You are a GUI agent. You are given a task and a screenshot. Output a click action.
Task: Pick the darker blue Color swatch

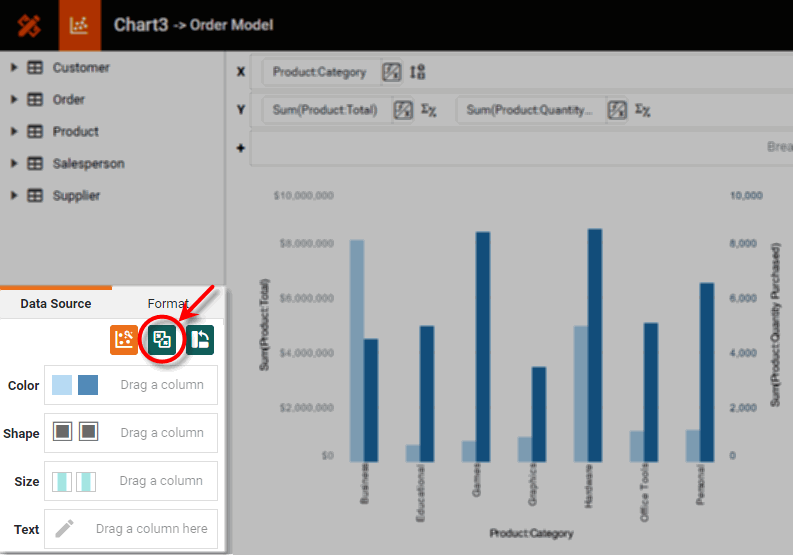coord(88,385)
